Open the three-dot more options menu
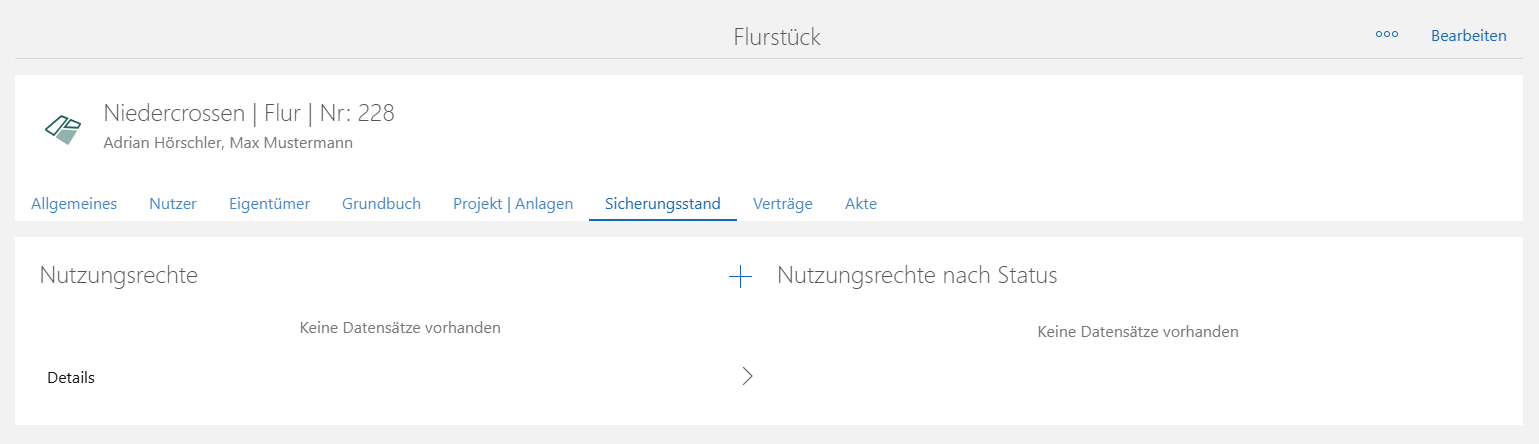Viewport: 1539px width, 444px height. point(1386,35)
